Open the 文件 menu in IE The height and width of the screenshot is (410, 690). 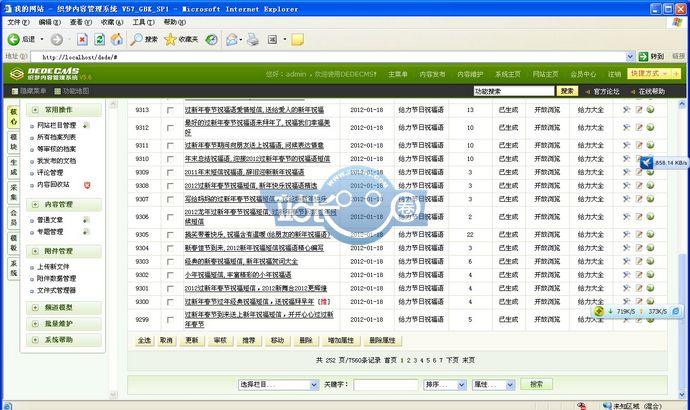[x=18, y=22]
